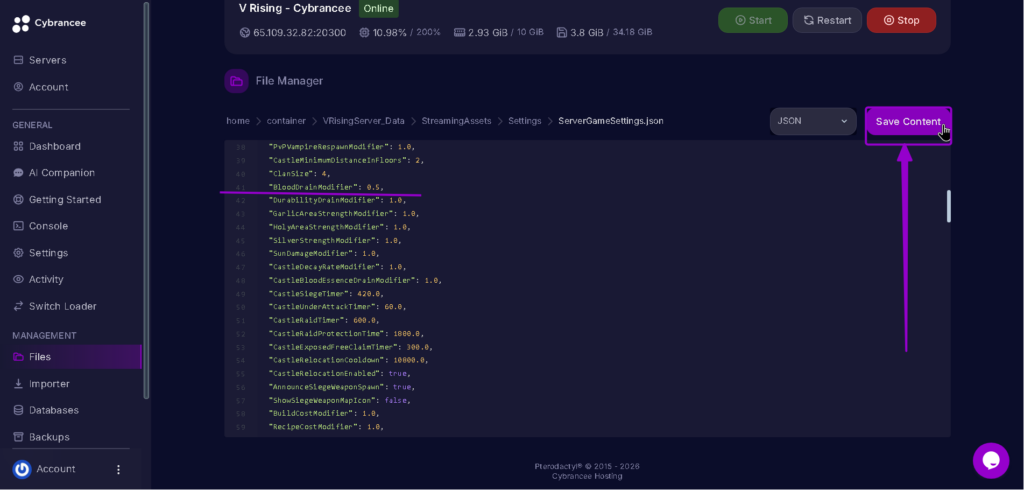Screen dimensions: 1024x490
Task: Navigate to container breadcrumb
Action: pyautogui.click(x=286, y=121)
